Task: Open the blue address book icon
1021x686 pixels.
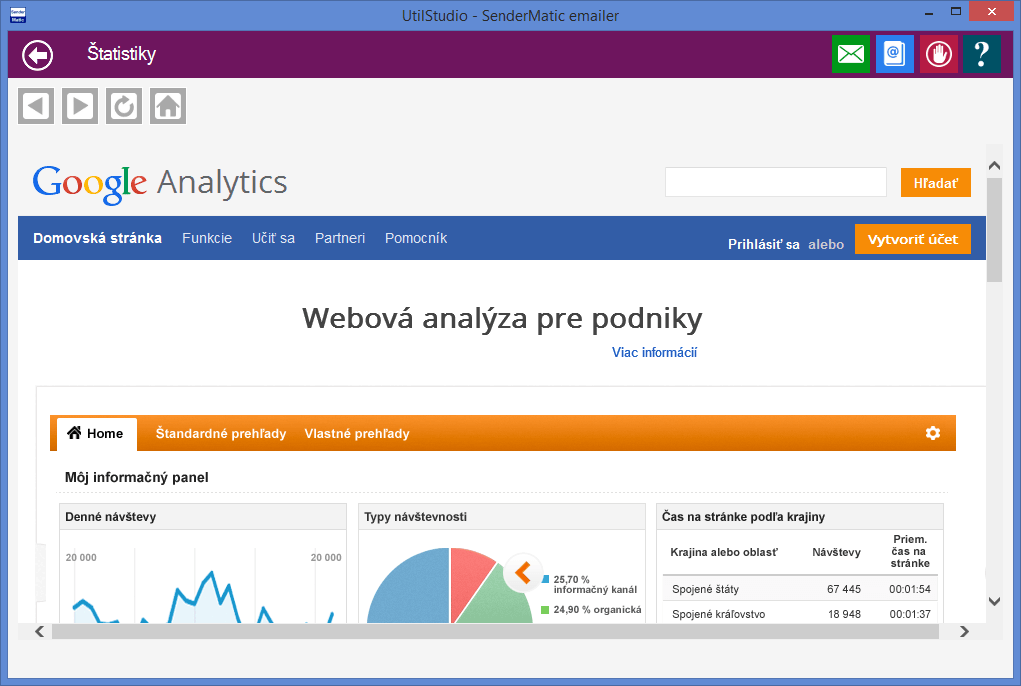Action: pyautogui.click(x=895, y=54)
